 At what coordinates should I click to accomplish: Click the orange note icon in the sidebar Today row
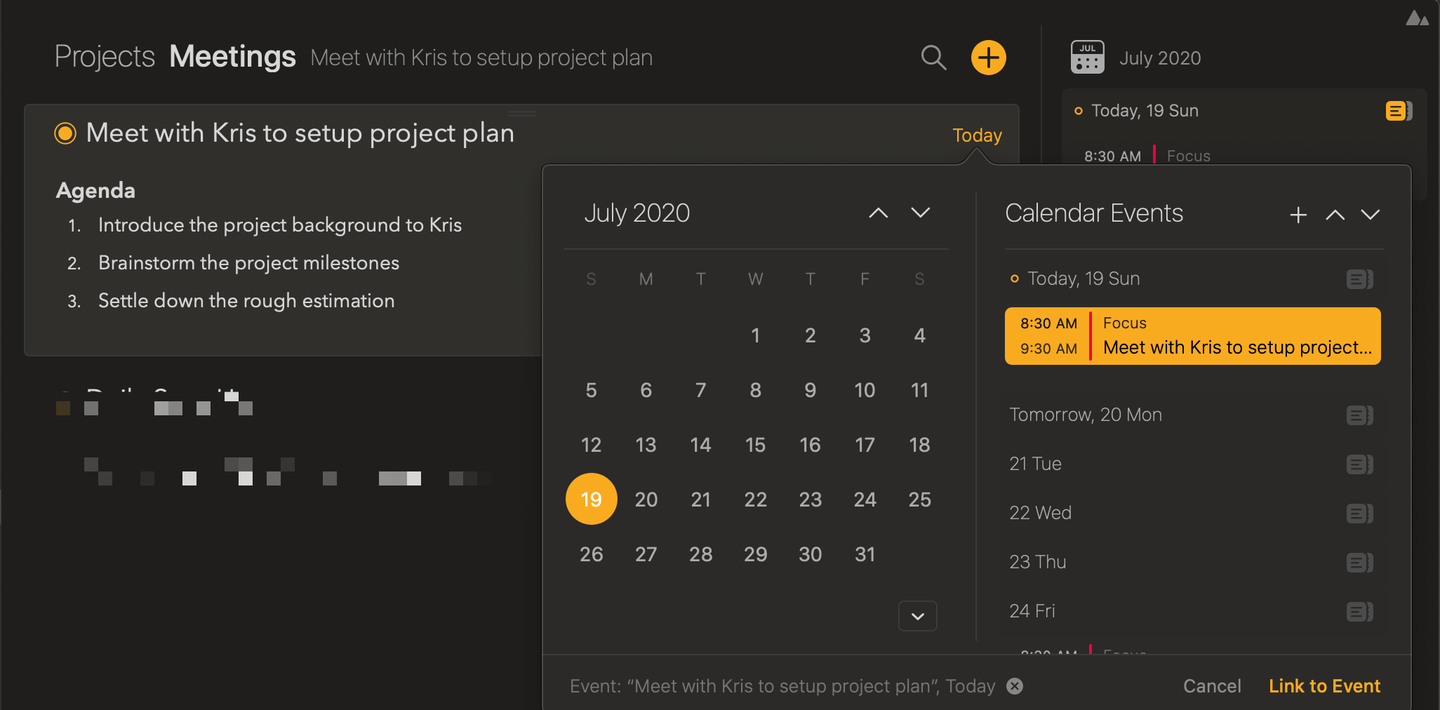click(1397, 111)
